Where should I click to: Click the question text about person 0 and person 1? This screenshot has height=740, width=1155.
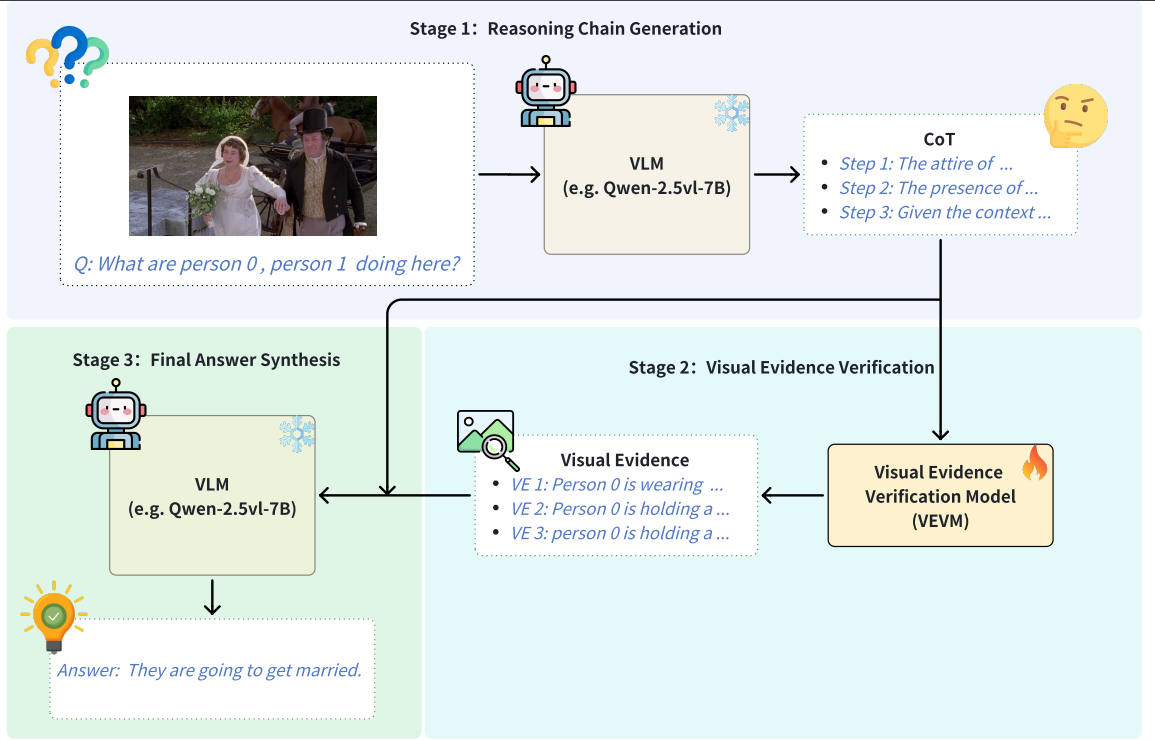tap(267, 264)
